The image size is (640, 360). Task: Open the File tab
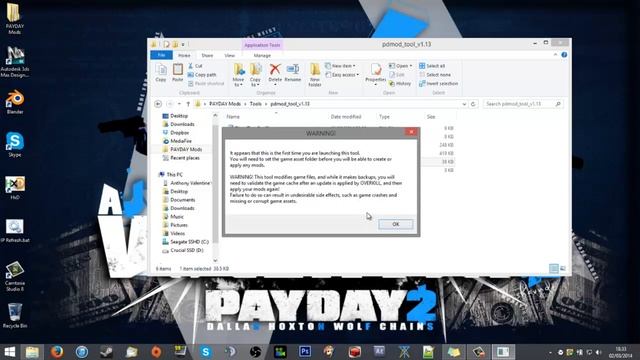(x=161, y=55)
